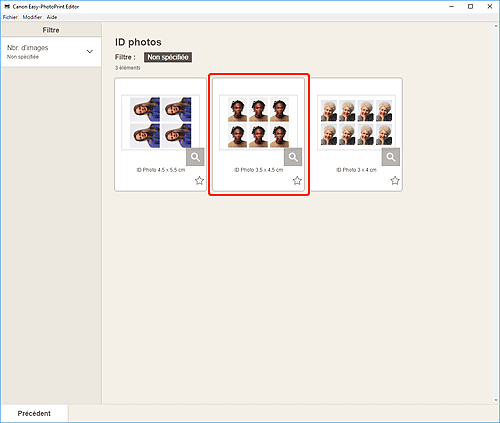The image size is (500, 423).
Task: Click the Non spécifiée filter tag
Action: pos(168,57)
